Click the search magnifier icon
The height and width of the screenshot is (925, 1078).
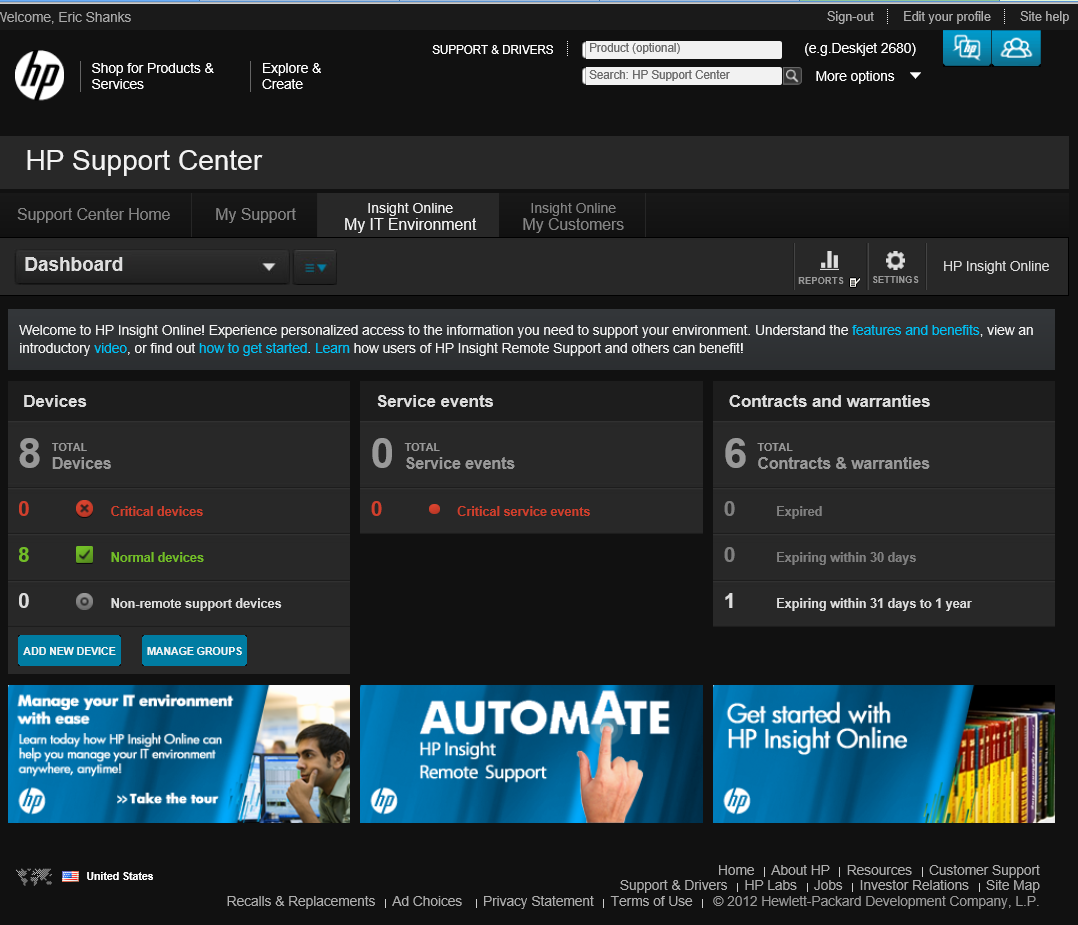point(791,76)
